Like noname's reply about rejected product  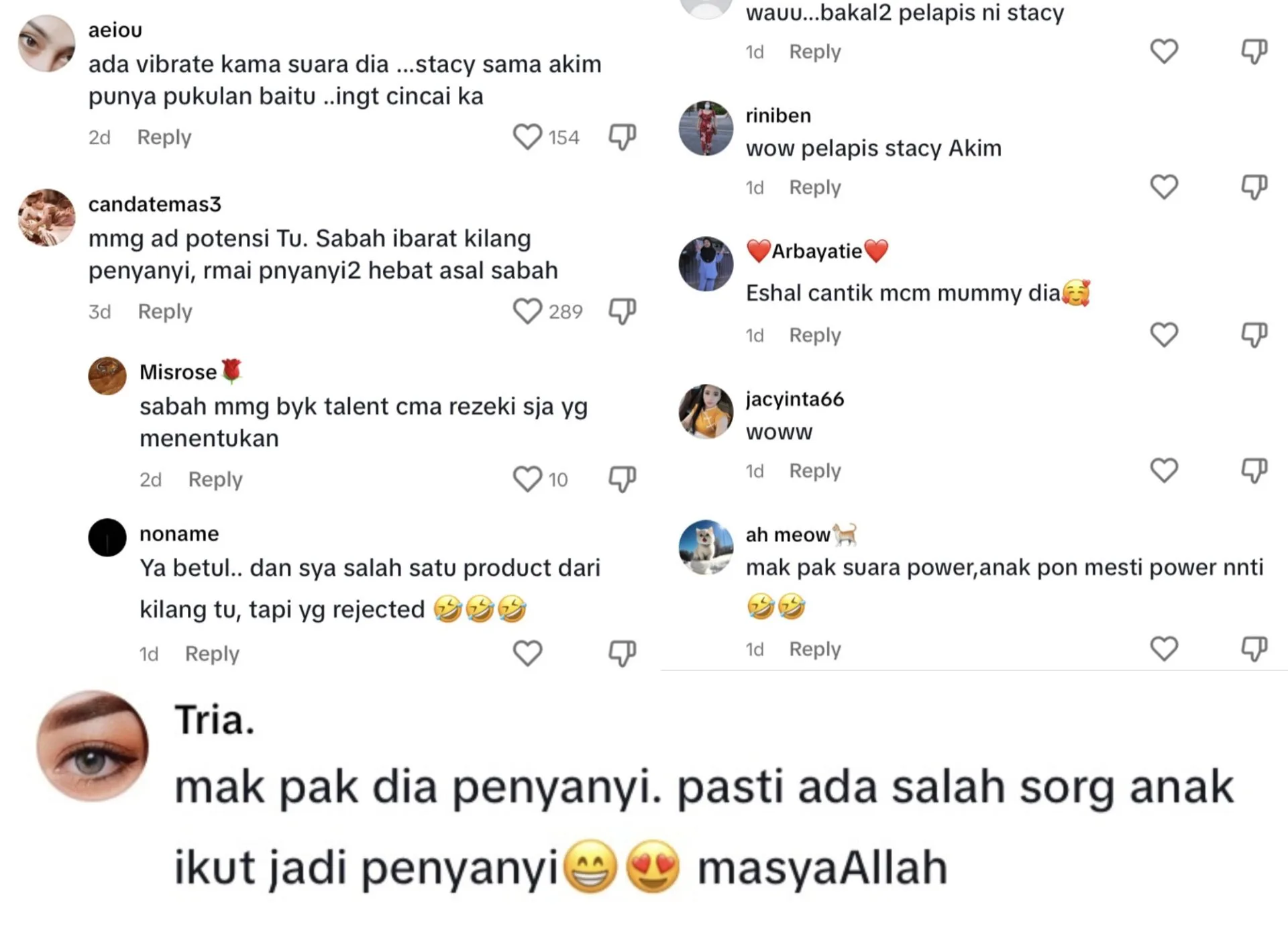[x=527, y=653]
